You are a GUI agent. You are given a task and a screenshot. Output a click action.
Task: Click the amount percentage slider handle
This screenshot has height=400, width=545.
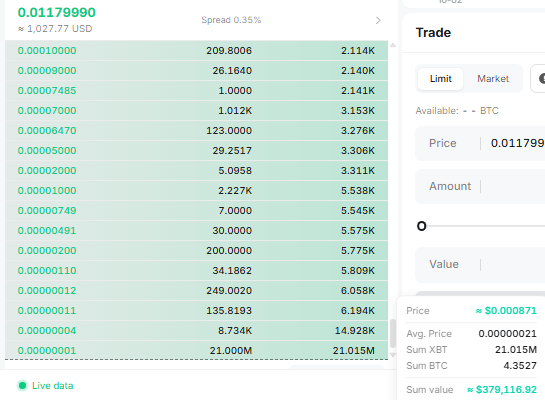pos(421,226)
